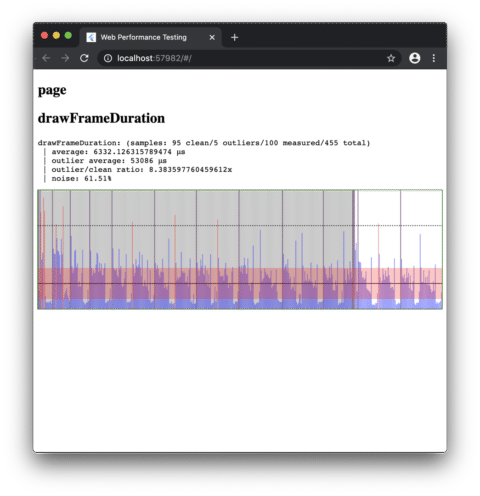Click the browser back arrow
480x496 pixels.
click(x=46, y=58)
